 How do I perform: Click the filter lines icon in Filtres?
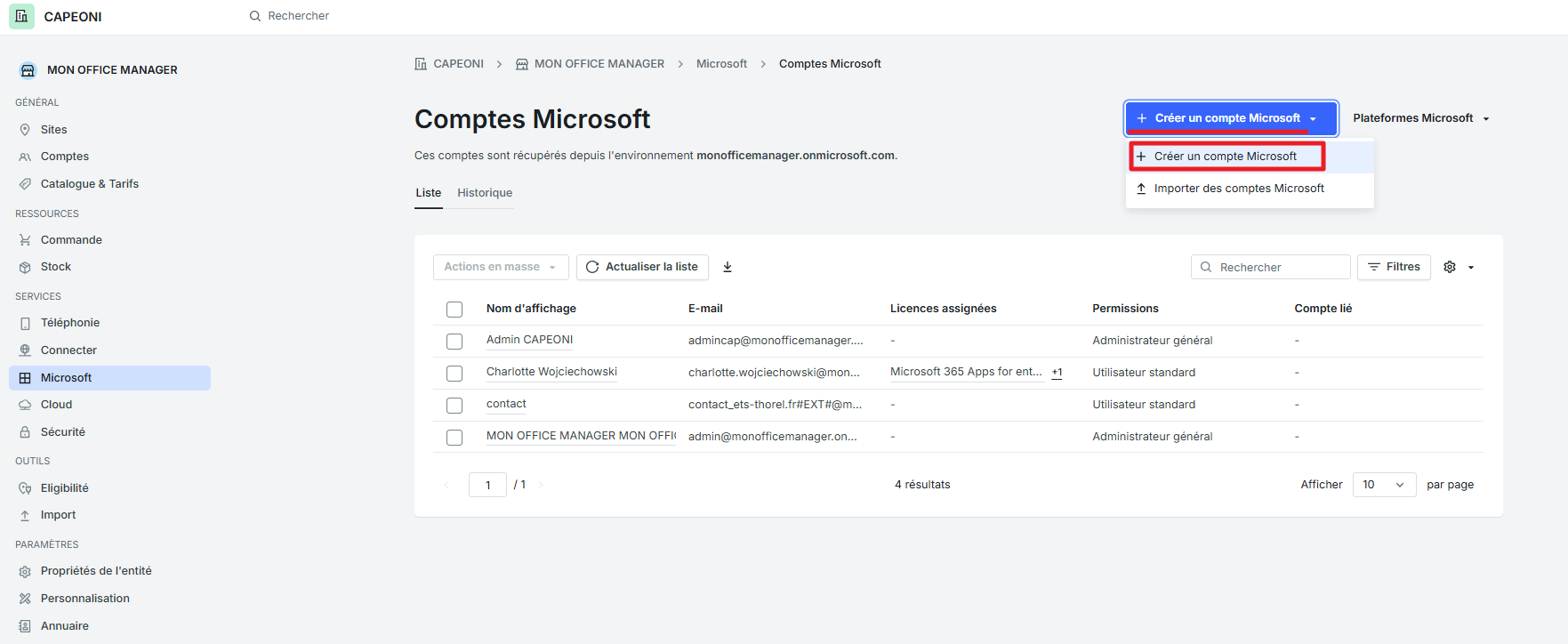tap(1374, 267)
